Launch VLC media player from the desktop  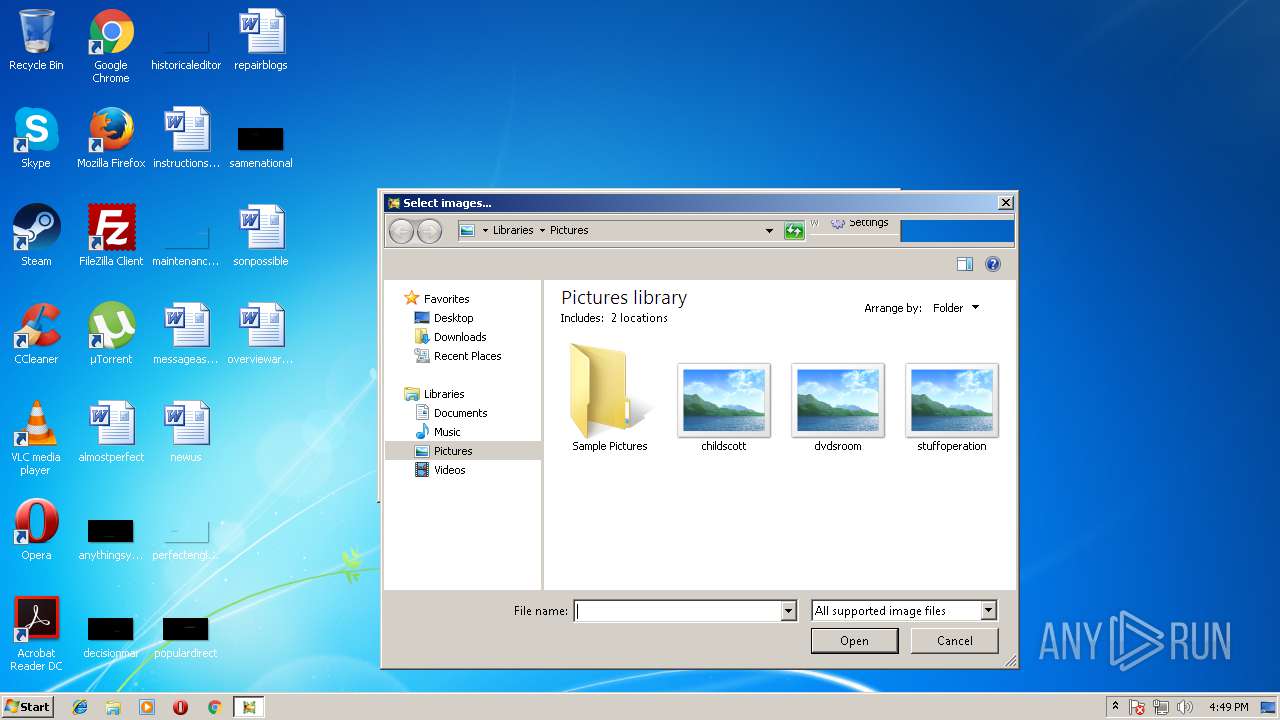click(x=36, y=438)
